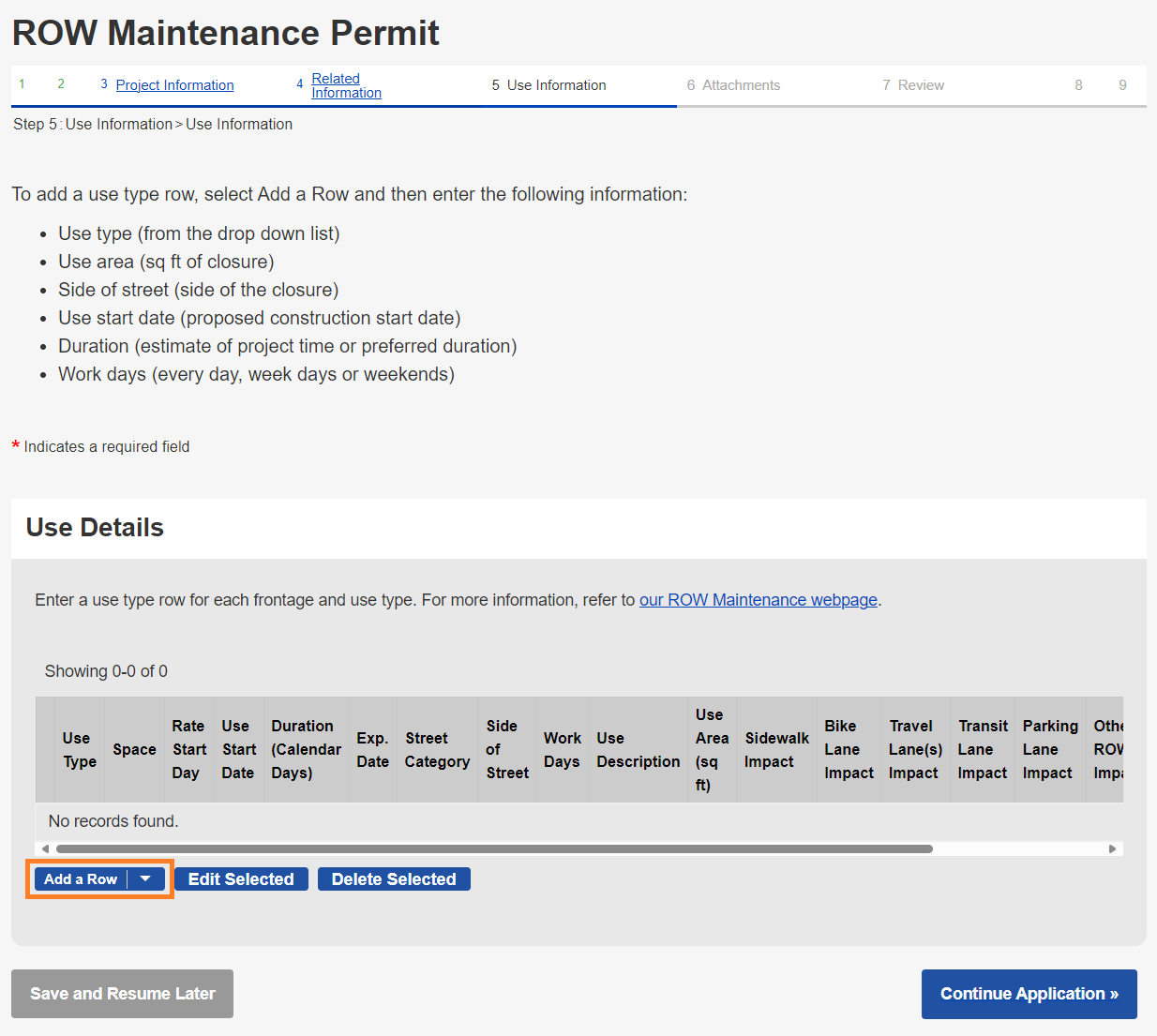Go to step 3 Project Information
The width and height of the screenshot is (1157, 1036).
[174, 85]
